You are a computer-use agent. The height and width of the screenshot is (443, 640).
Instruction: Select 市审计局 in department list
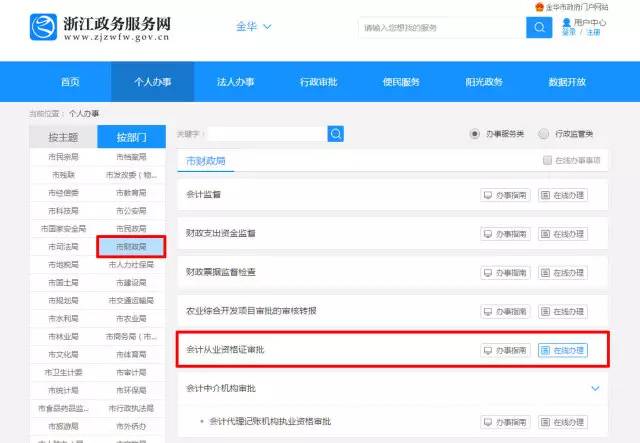pyautogui.click(x=131, y=372)
